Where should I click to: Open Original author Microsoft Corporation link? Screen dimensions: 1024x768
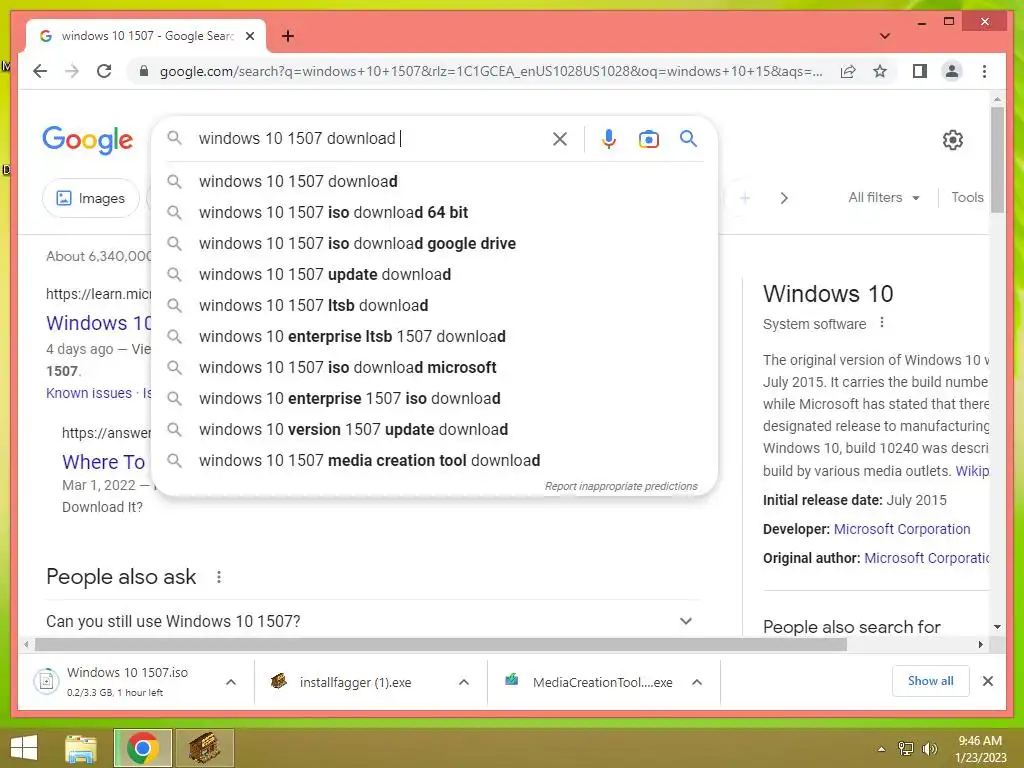pyautogui.click(x=926, y=558)
